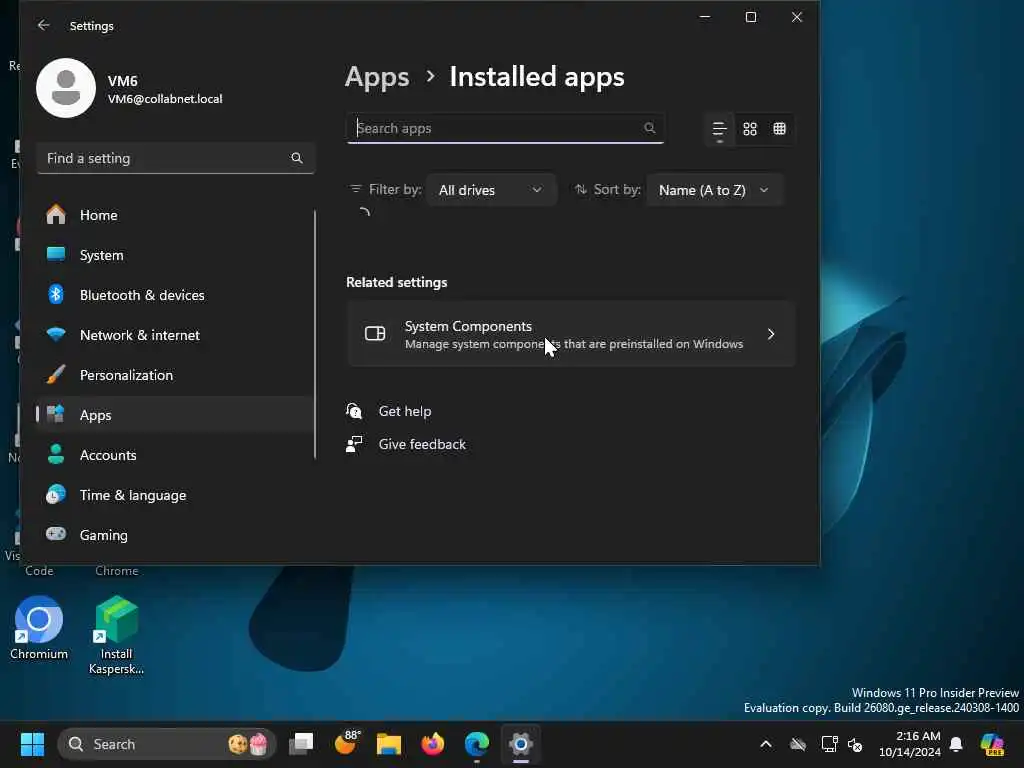Image resolution: width=1024 pixels, height=768 pixels.
Task: Select Apps in the sidebar
Action: (x=174, y=415)
